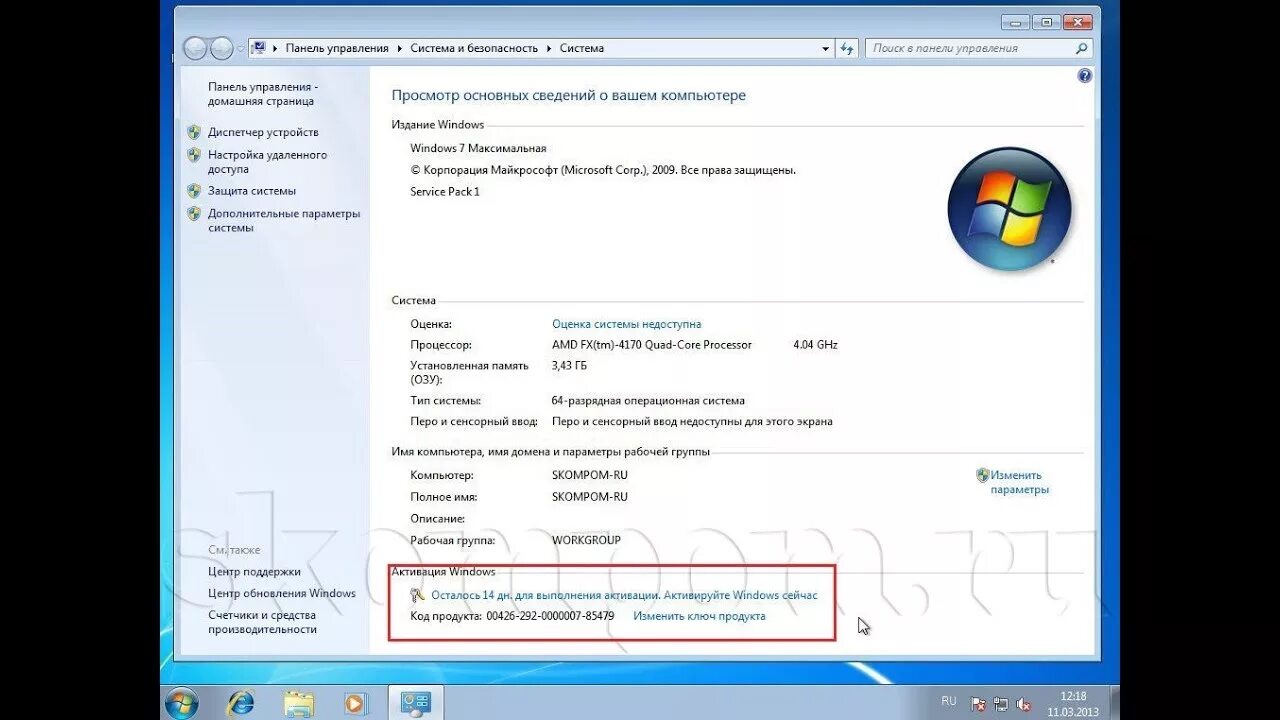Open Диспетчер устройств link
Viewport: 1280px width, 720px height.
click(x=263, y=132)
